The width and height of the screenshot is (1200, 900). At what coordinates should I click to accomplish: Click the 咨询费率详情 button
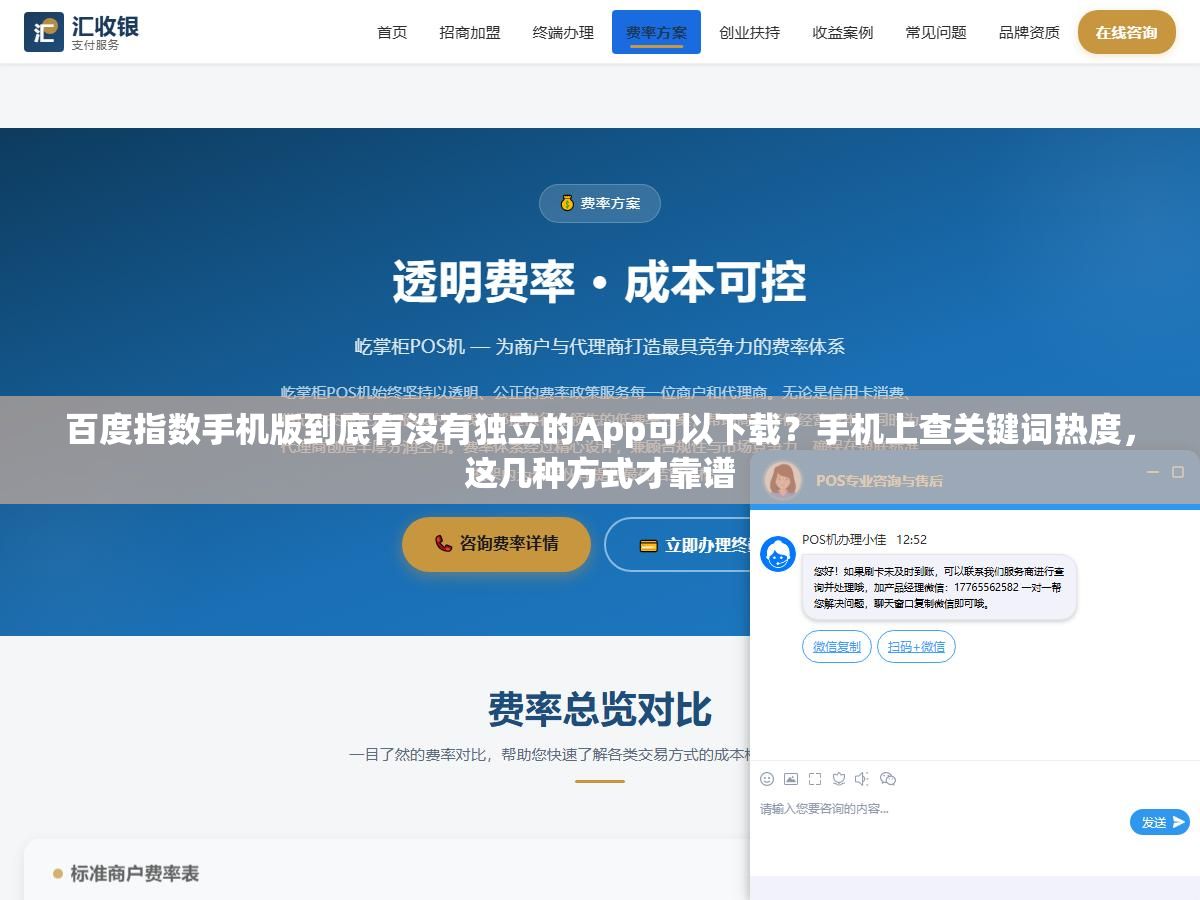point(496,544)
